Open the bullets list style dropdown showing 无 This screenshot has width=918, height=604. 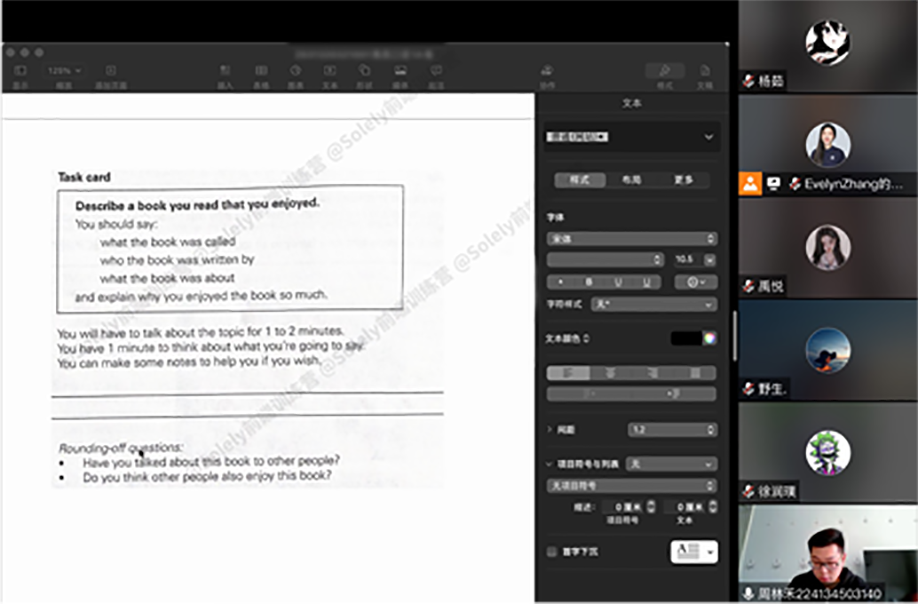672,464
